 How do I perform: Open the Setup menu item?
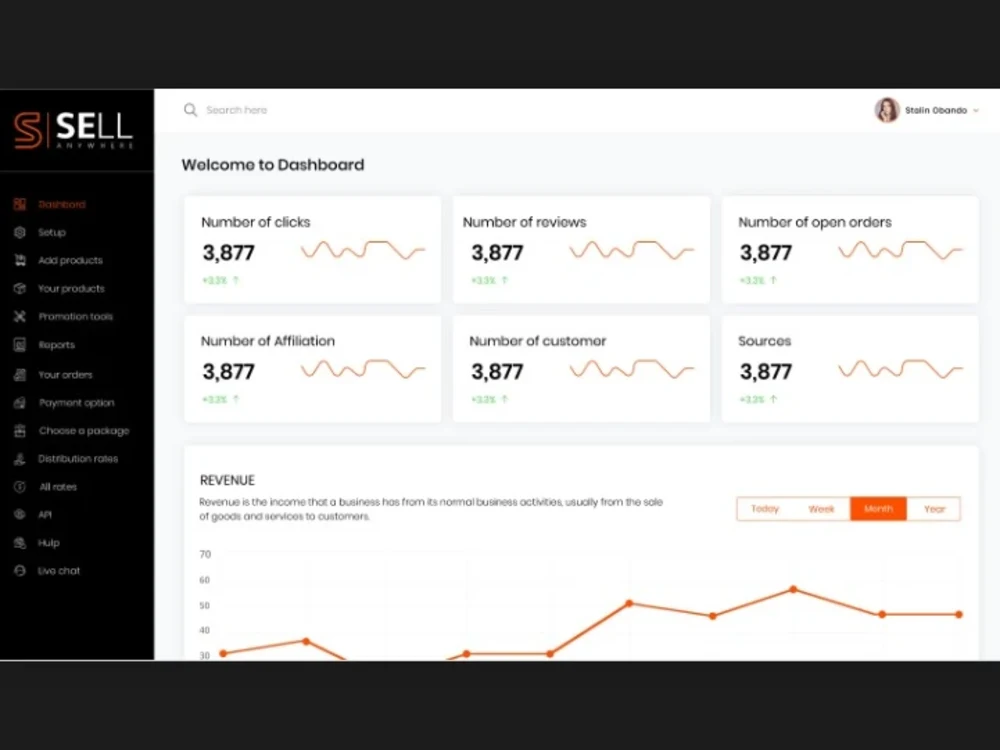[52, 232]
